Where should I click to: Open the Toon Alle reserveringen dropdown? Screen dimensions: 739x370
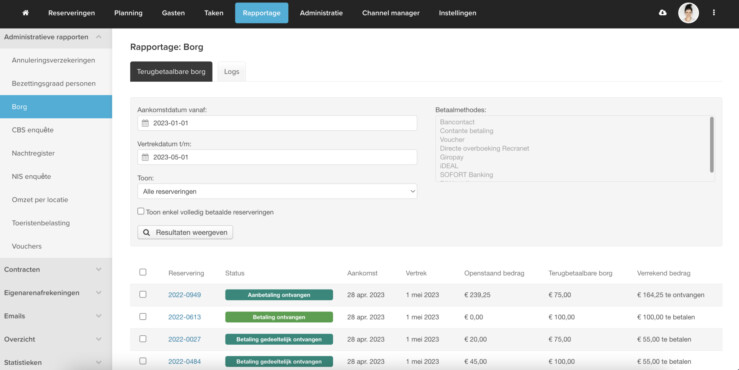tap(277, 191)
